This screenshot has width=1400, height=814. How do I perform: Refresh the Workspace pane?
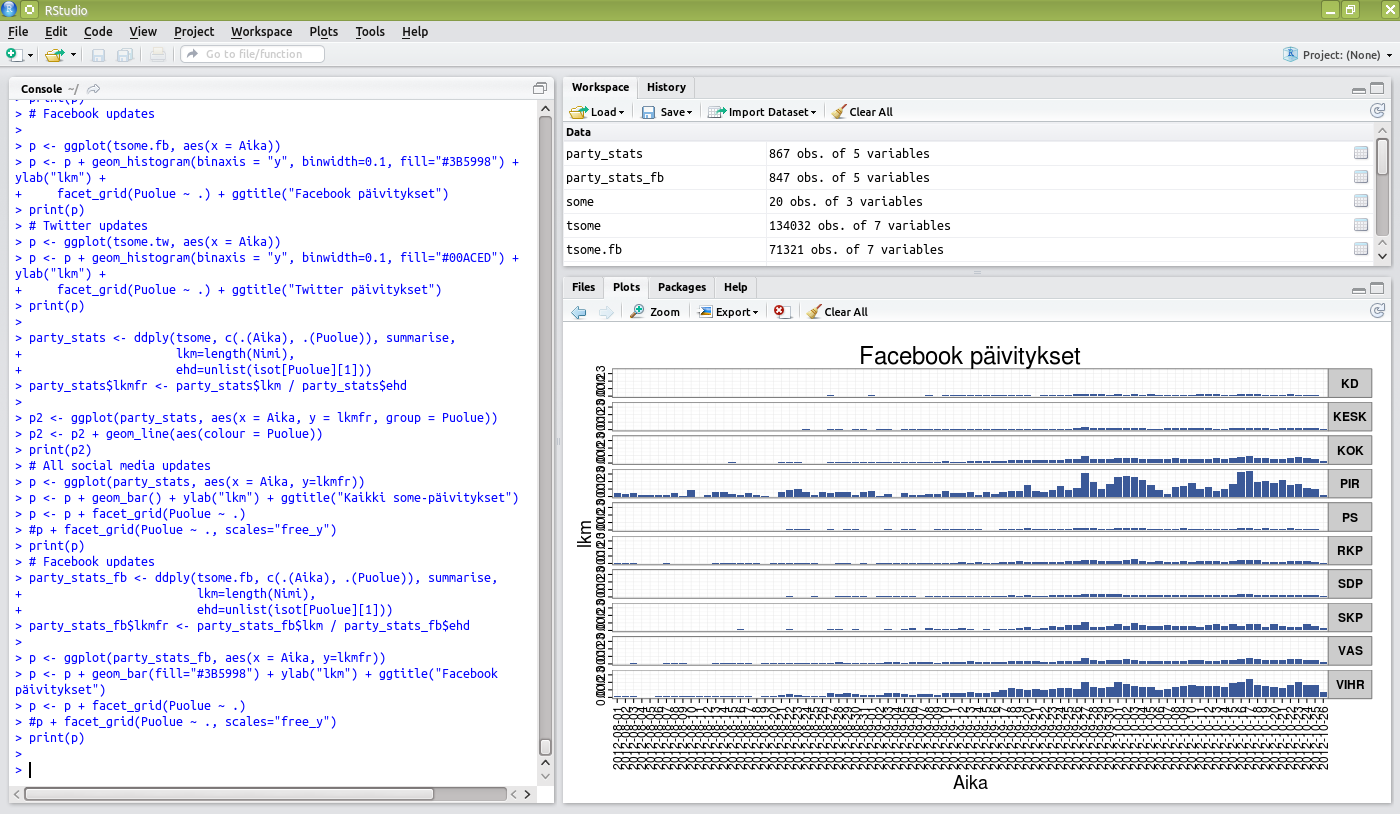(x=1377, y=112)
